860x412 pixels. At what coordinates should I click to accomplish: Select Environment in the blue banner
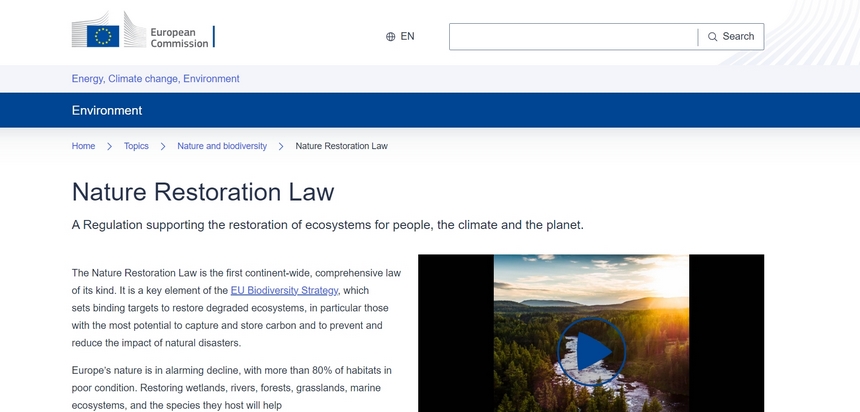click(107, 110)
